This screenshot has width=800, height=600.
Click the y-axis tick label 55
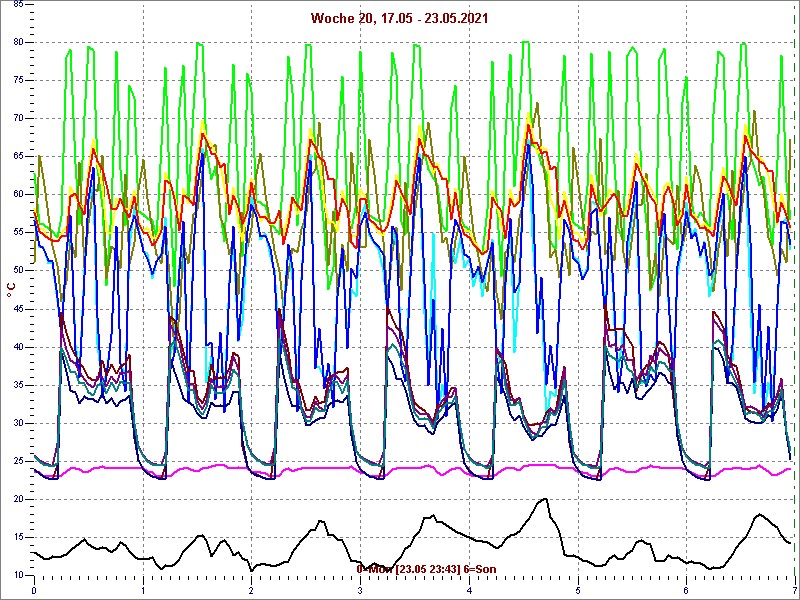coord(18,233)
